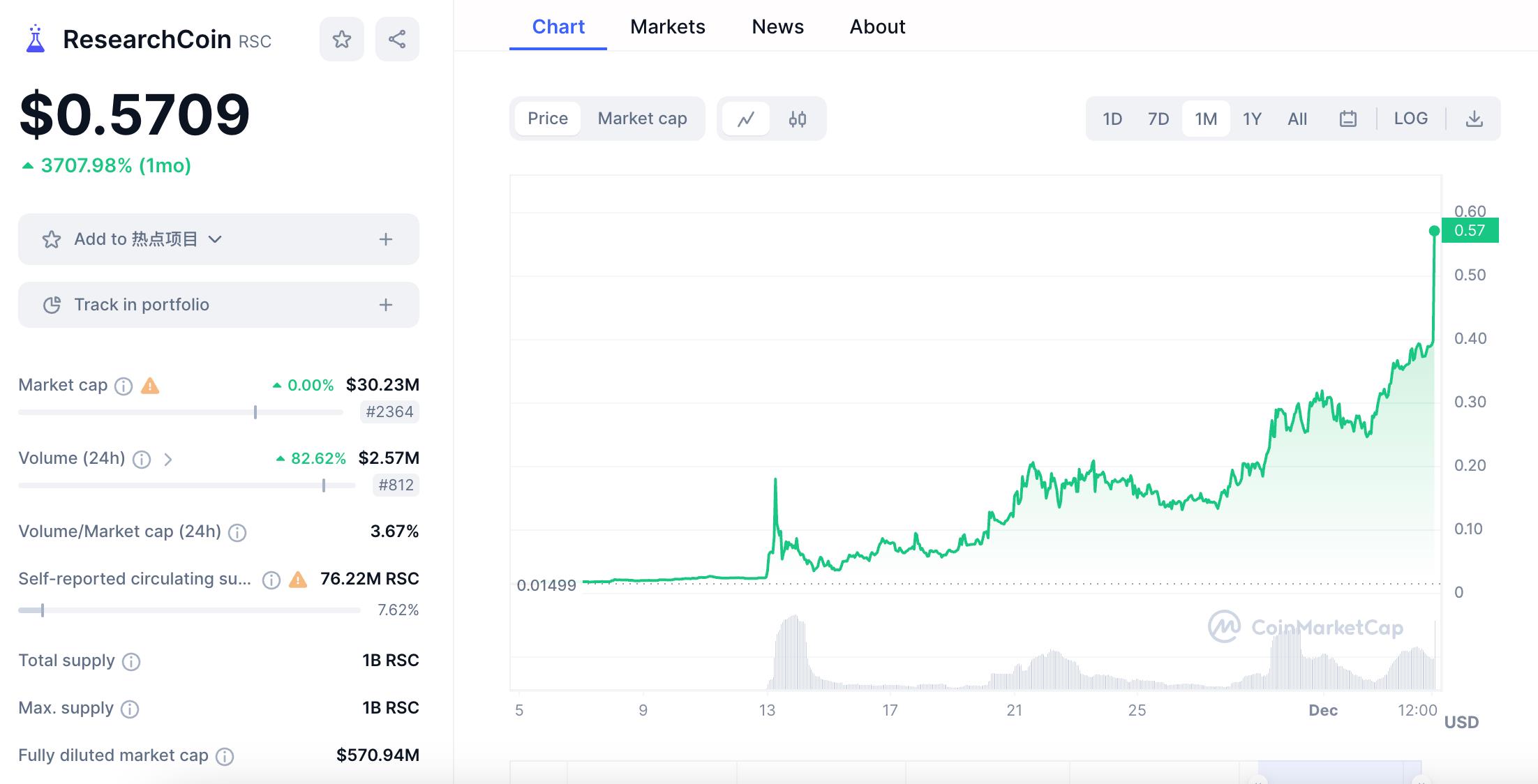Open the Markets tab
The height and width of the screenshot is (784, 1538).
tap(667, 27)
